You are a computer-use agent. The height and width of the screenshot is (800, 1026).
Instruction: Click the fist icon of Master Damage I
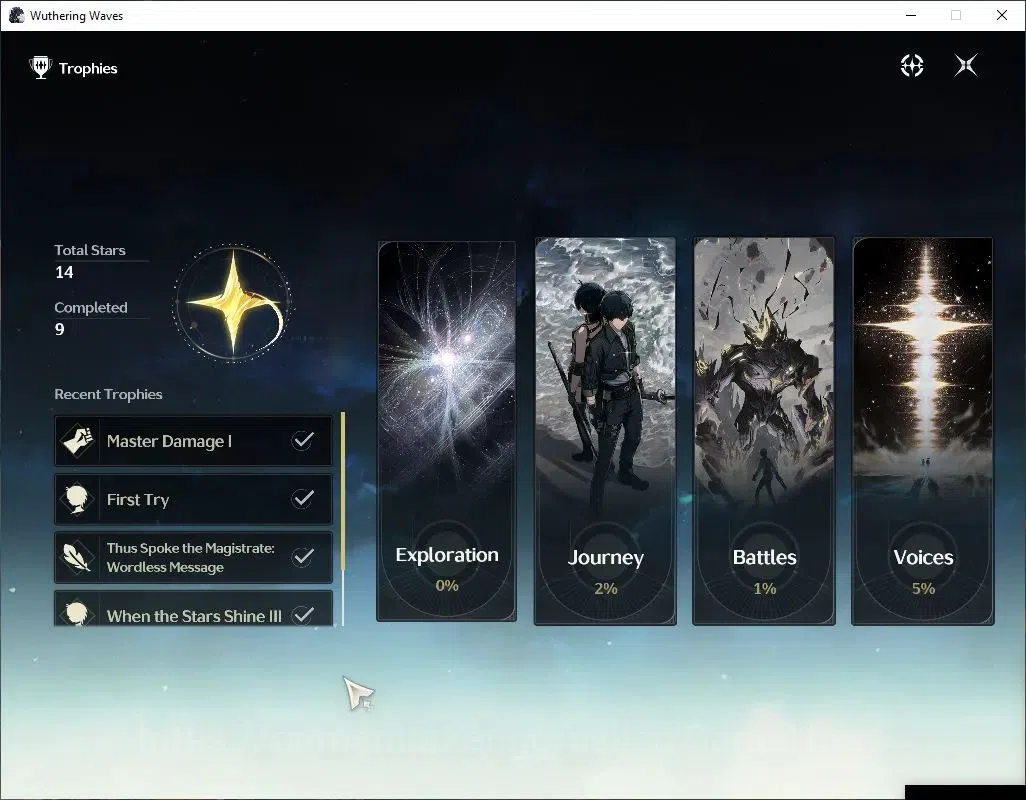[x=77, y=441]
